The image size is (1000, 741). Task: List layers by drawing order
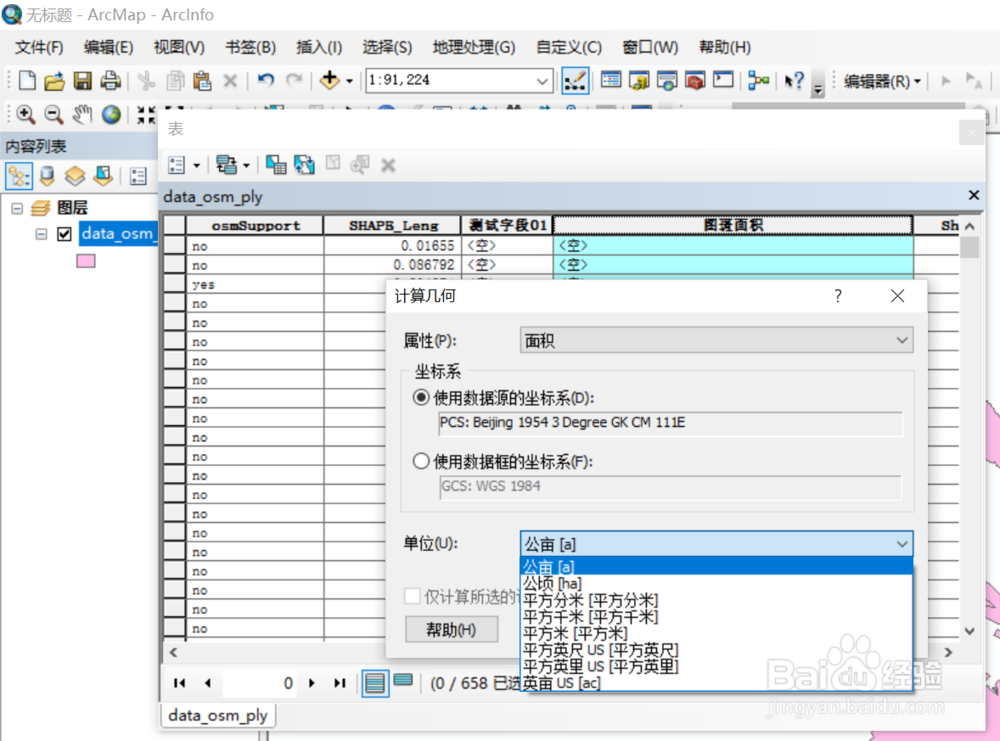coord(19,176)
